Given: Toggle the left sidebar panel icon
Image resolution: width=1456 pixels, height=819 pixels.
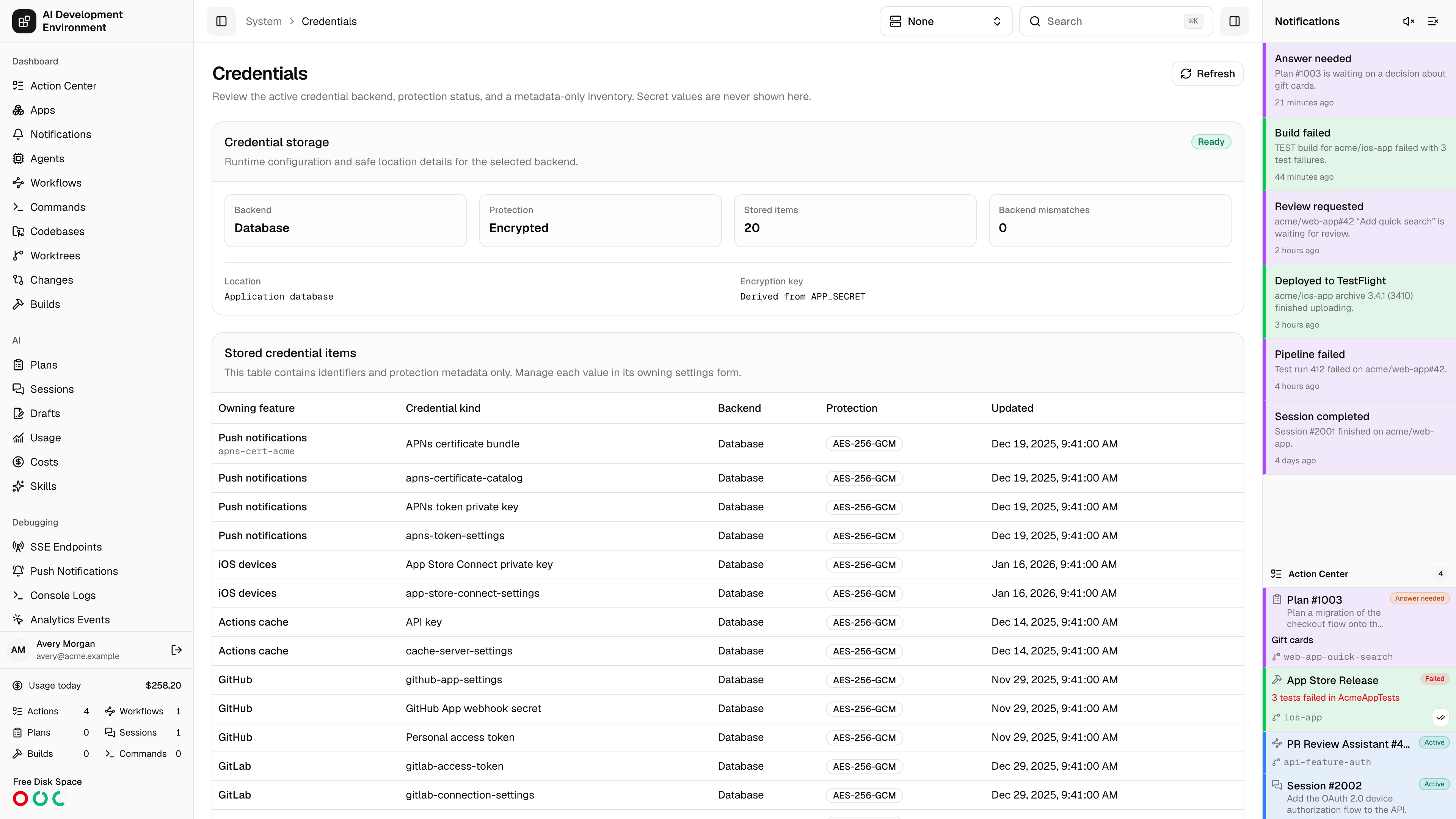Looking at the screenshot, I should 221,21.
